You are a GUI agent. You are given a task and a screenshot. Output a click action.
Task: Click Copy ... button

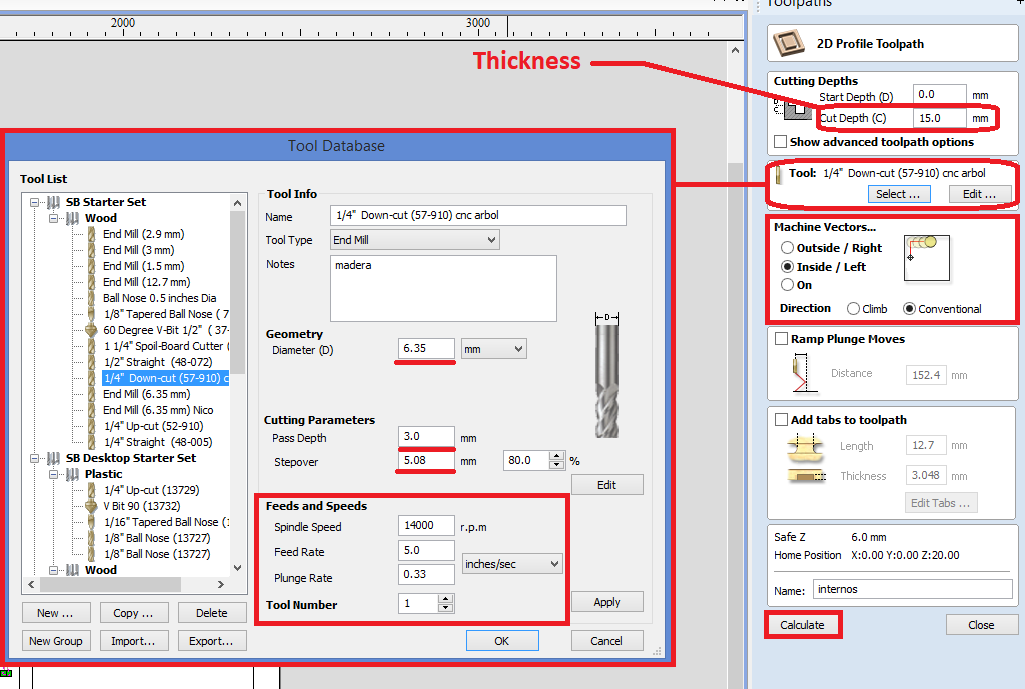(133, 613)
